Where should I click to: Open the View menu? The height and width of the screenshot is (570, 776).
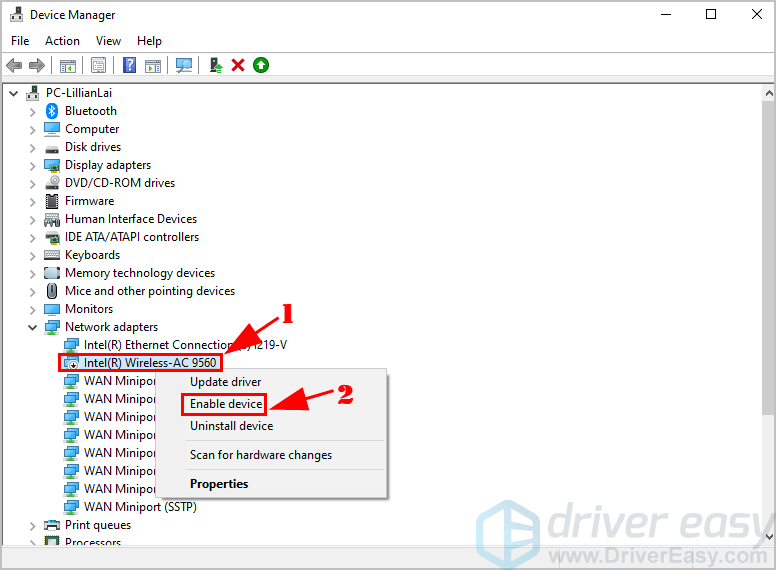[x=108, y=41]
